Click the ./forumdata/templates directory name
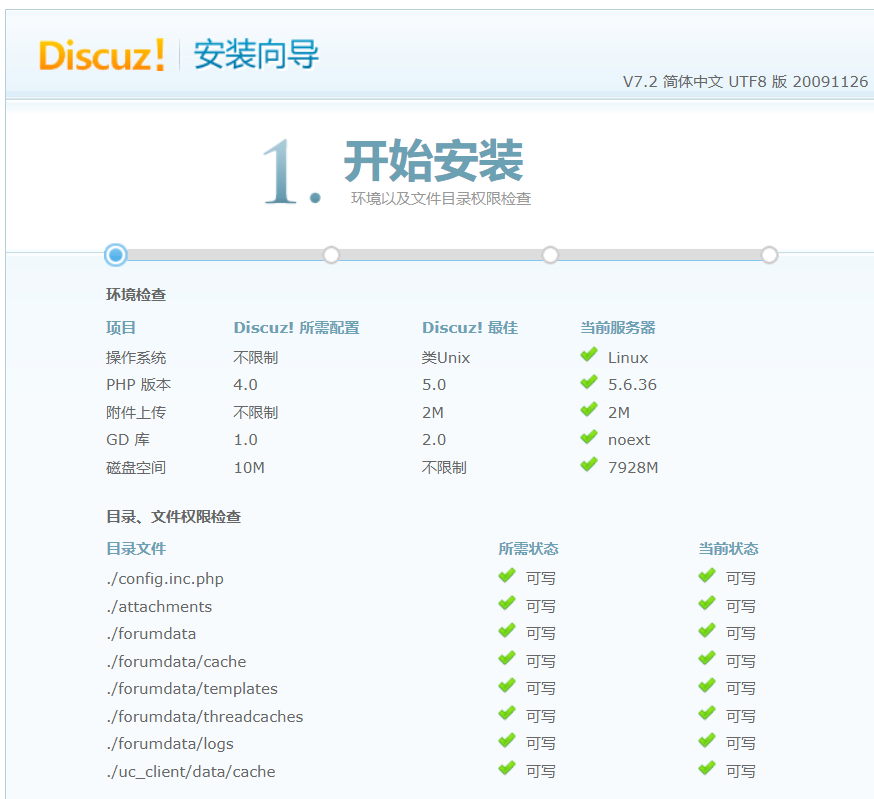Image resolution: width=874 pixels, height=799 pixels. click(x=192, y=689)
